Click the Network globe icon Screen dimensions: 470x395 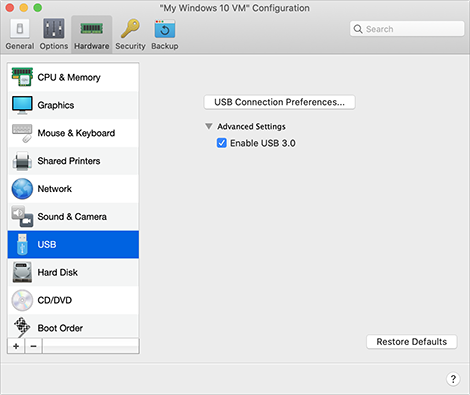(x=22, y=189)
